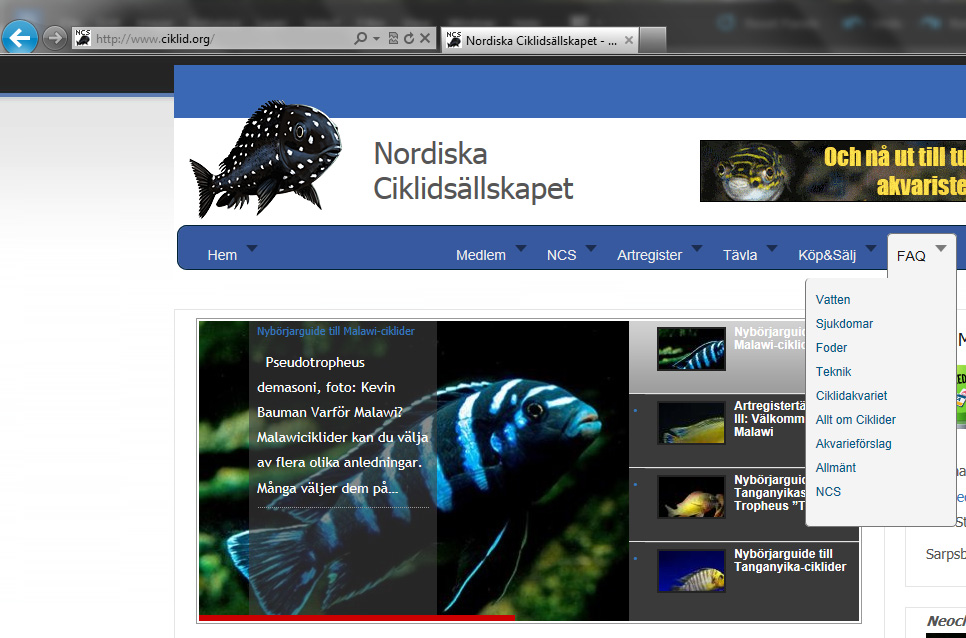966x638 pixels.
Task: Close the Nordiska Ciklidsällskapet tab
Action: (628, 41)
